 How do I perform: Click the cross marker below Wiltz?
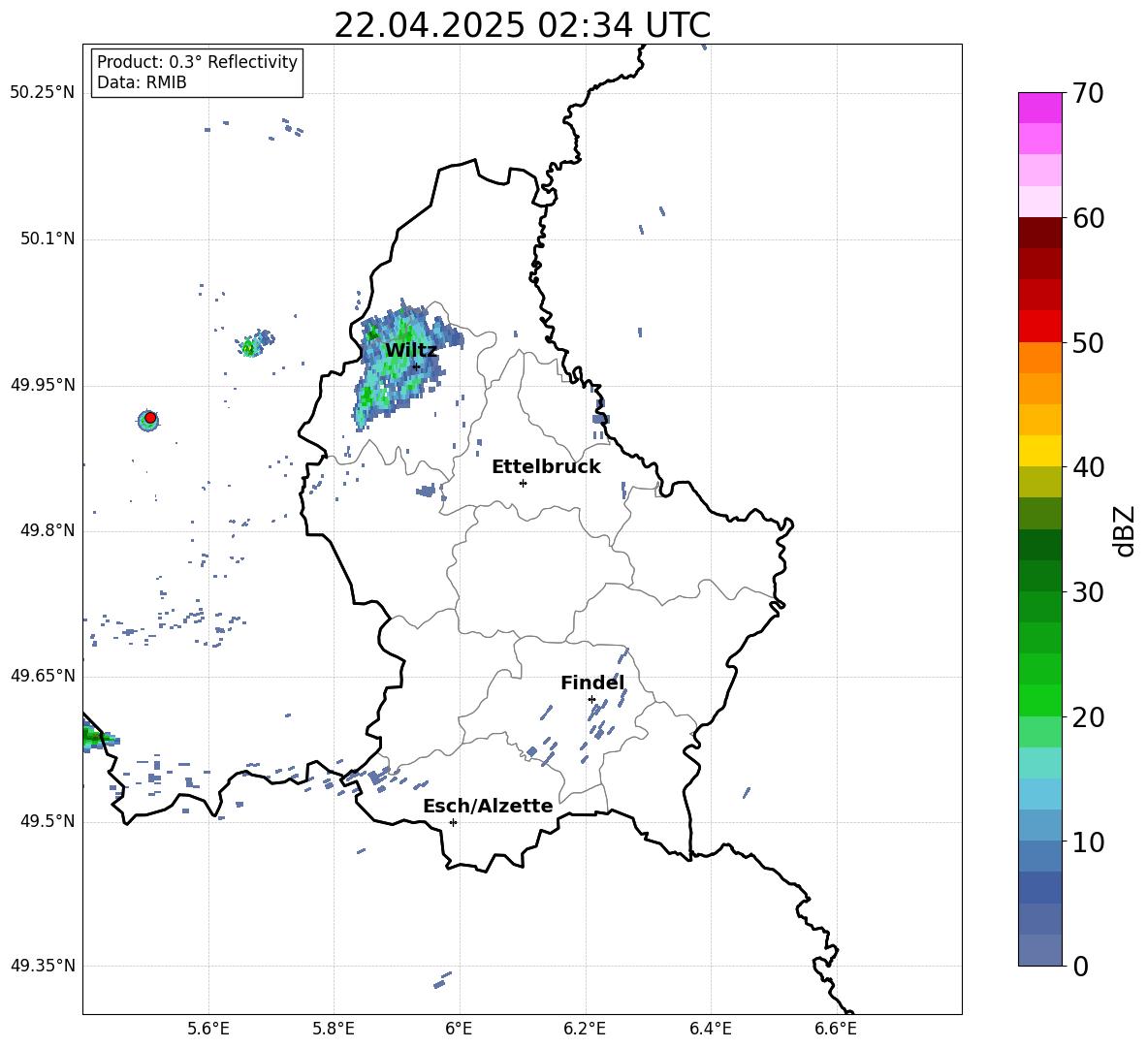click(416, 366)
